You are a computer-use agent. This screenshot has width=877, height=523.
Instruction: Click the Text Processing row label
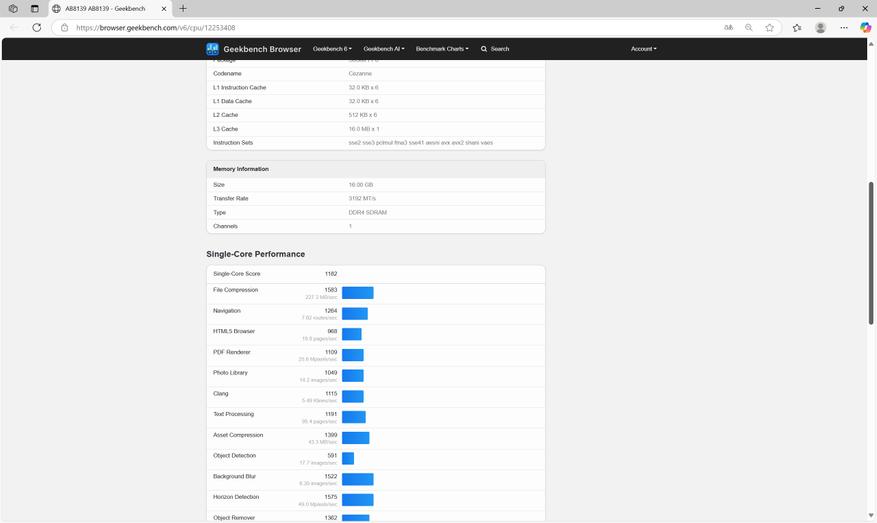click(x=233, y=414)
